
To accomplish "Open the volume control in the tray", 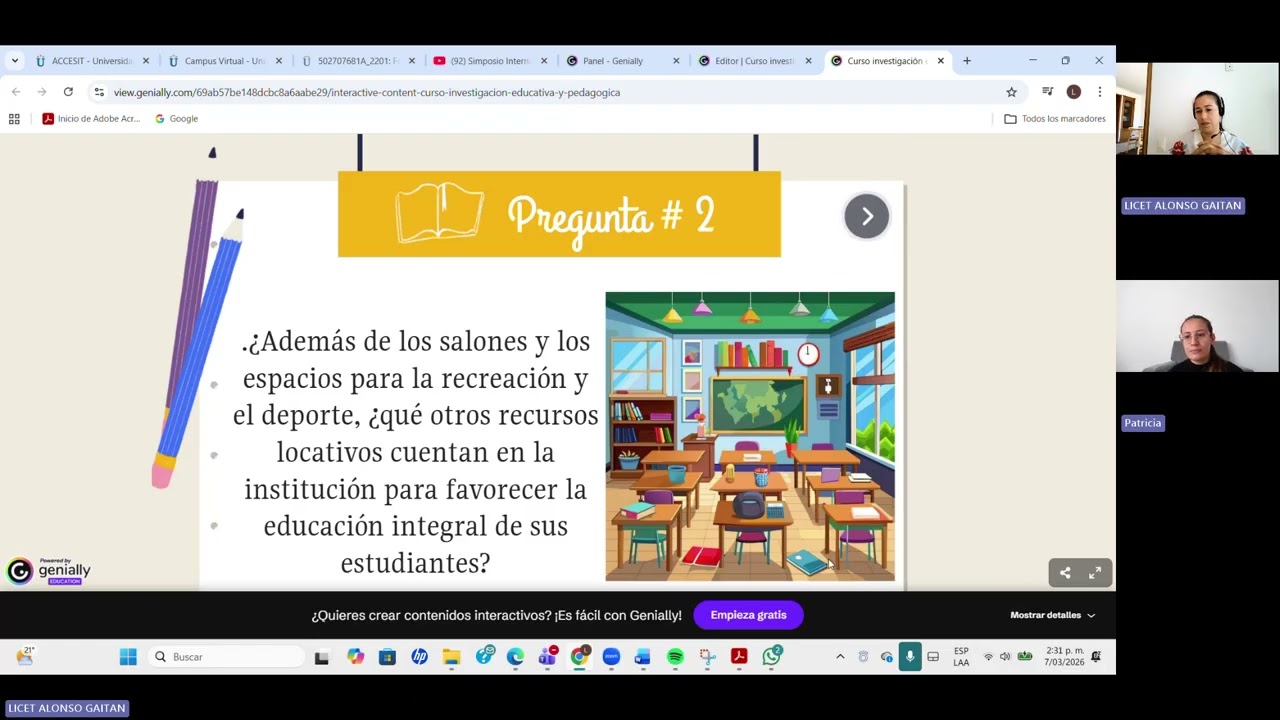I will pyautogui.click(x=1005, y=657).
